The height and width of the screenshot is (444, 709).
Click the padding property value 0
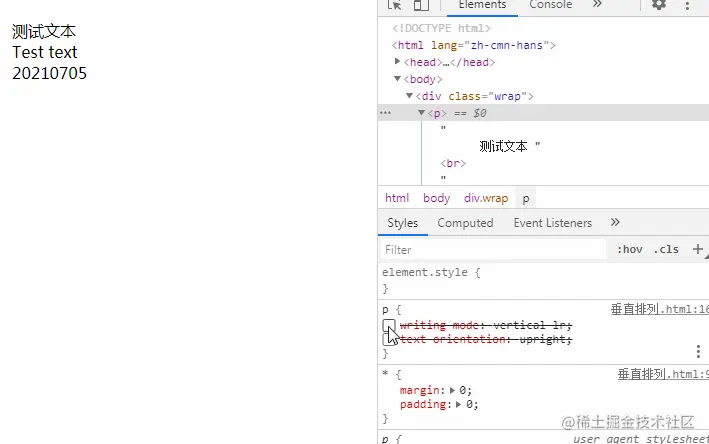click(x=469, y=404)
